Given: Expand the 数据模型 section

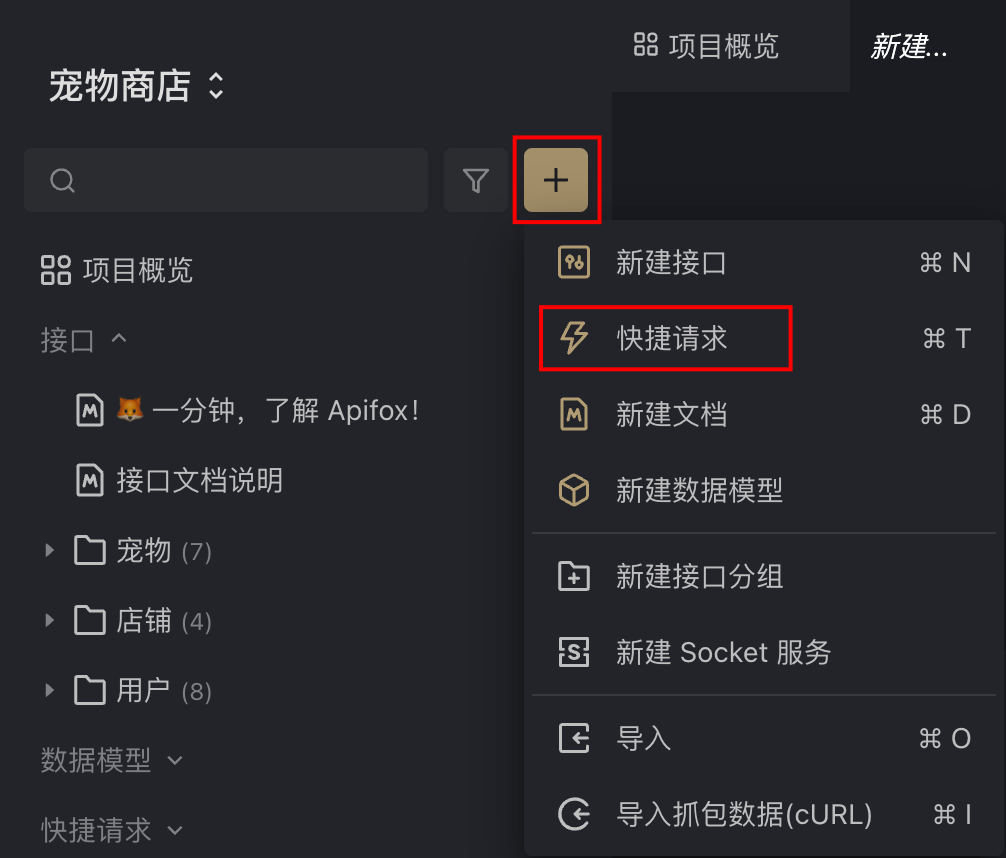Looking at the screenshot, I should coord(112,760).
